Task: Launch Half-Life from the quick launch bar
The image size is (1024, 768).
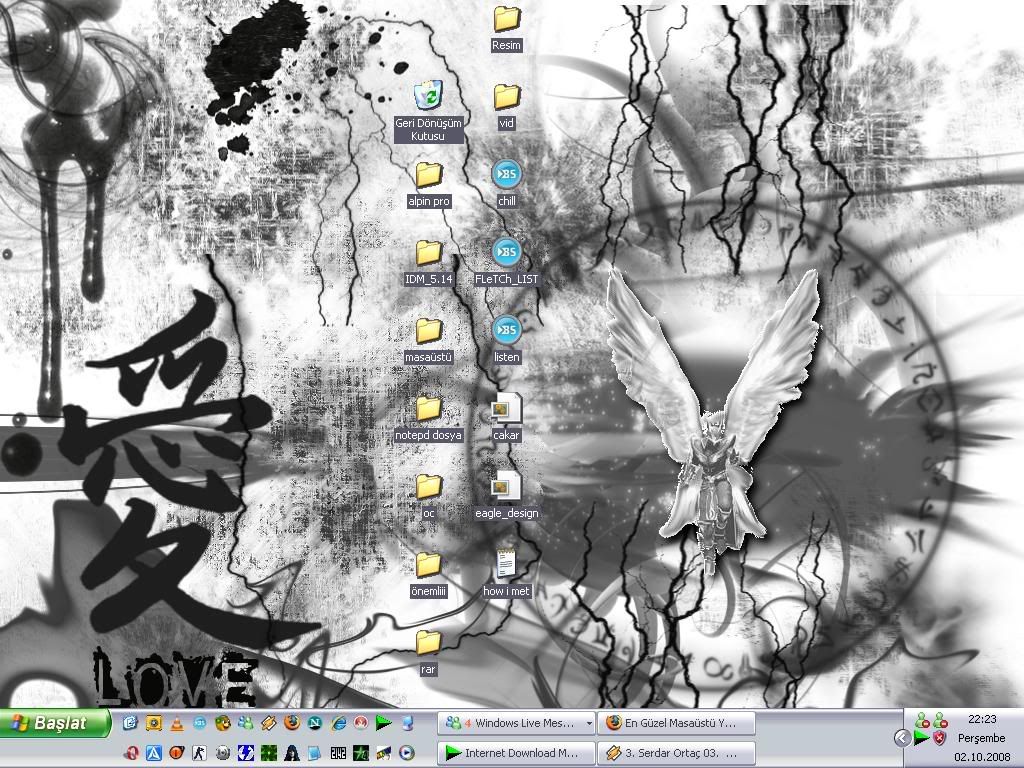Action: 176,752
